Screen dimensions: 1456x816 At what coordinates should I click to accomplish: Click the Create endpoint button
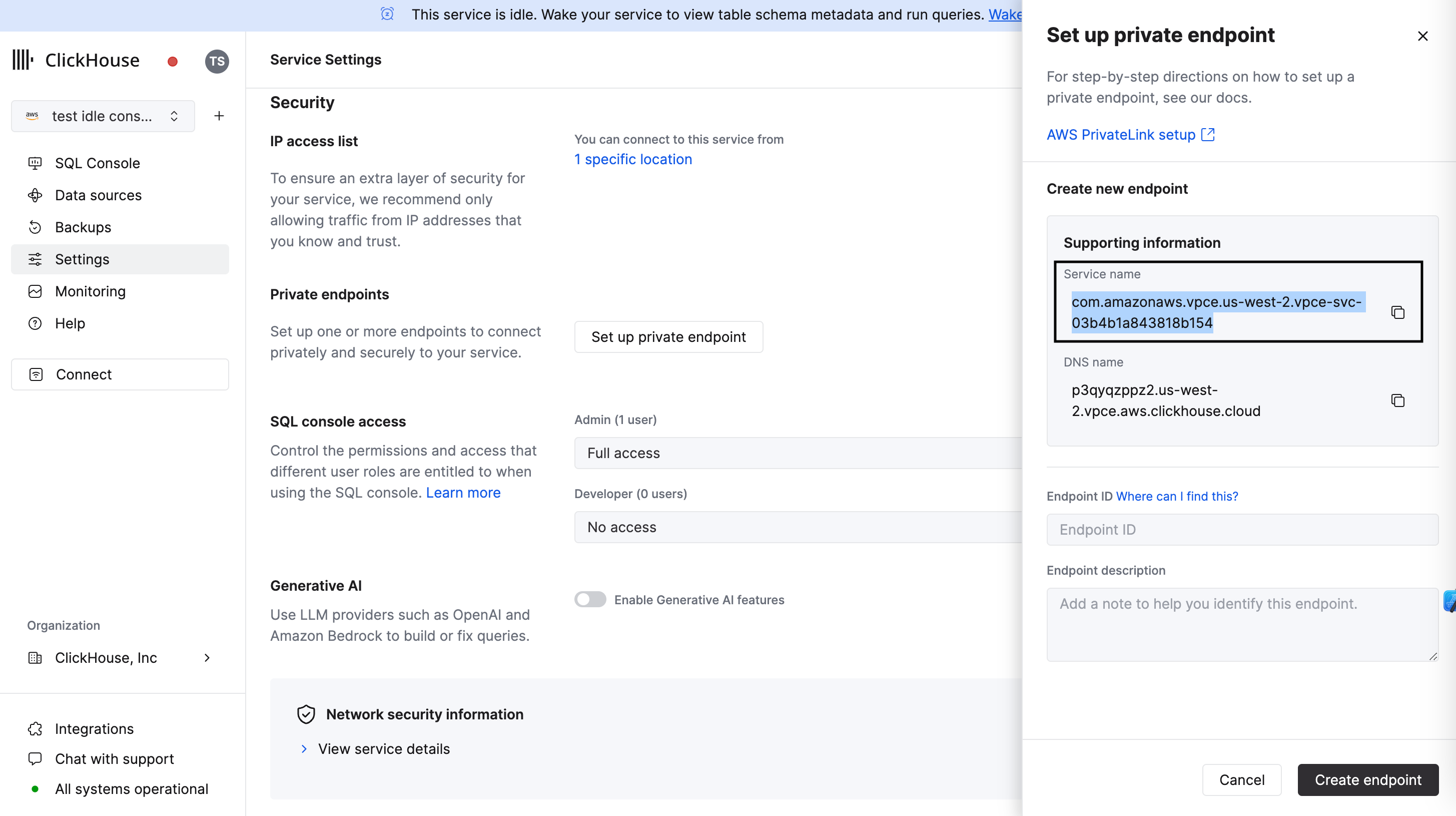(x=1368, y=779)
